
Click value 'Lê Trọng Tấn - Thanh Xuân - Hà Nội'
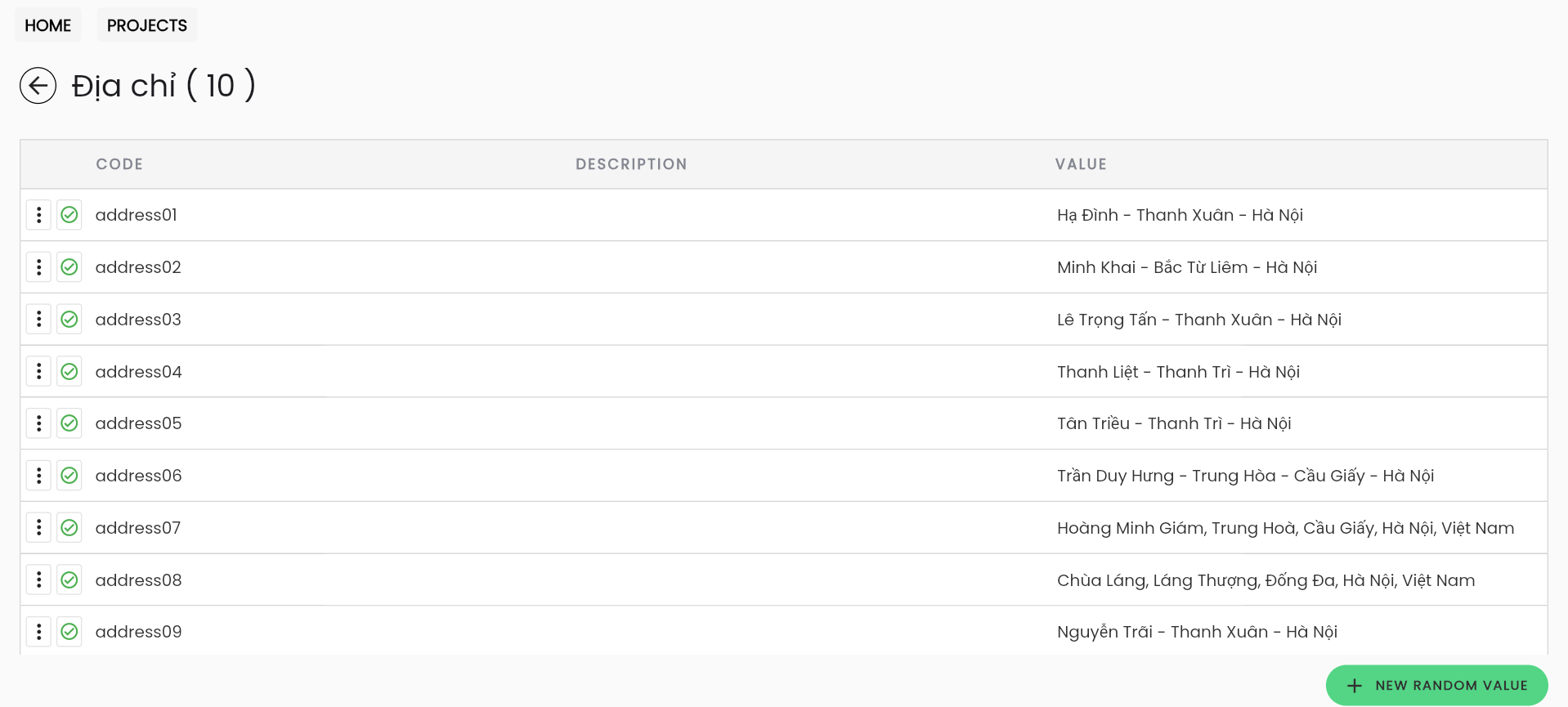tap(1199, 320)
